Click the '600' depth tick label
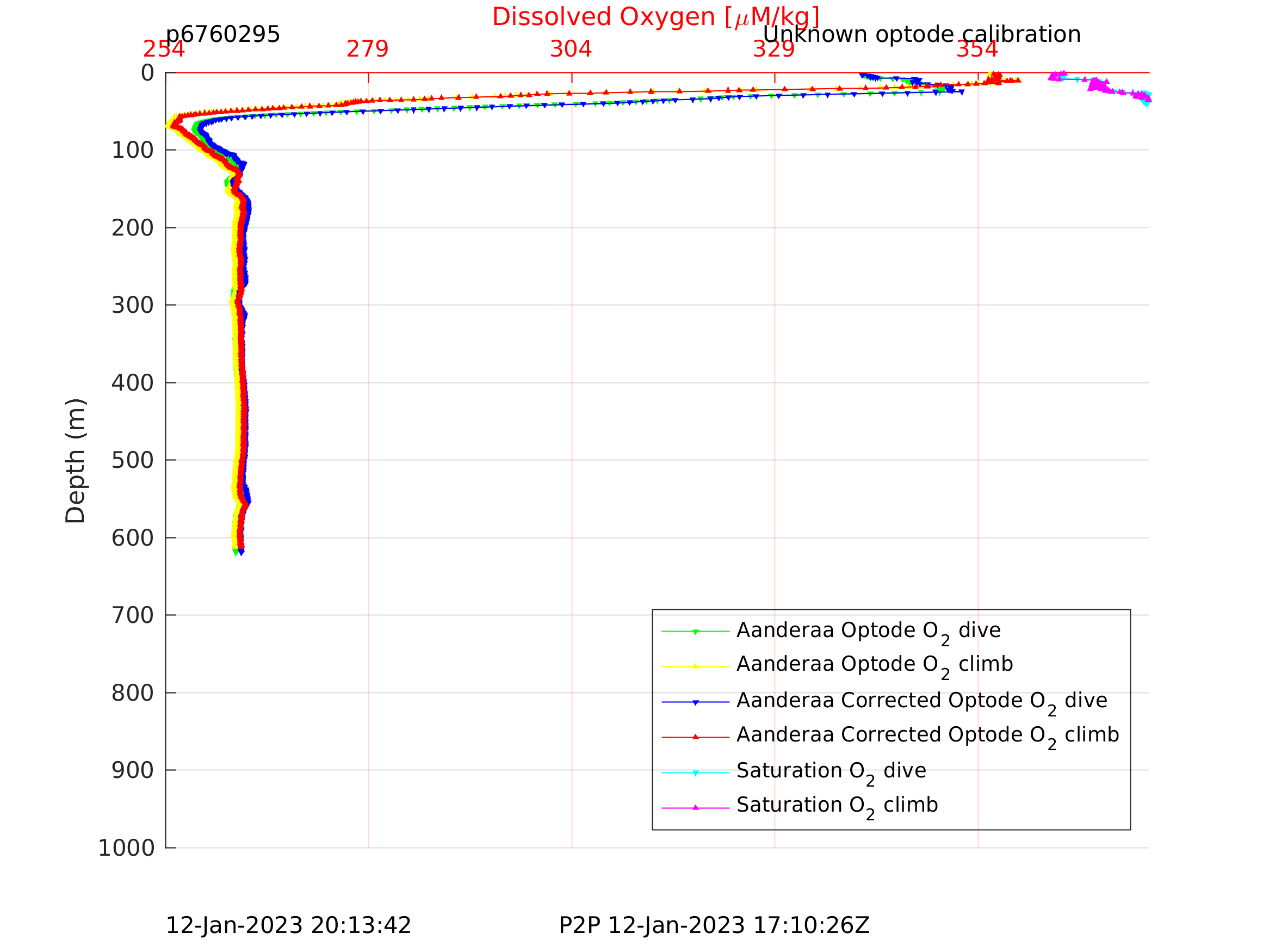Screen dimensions: 1269x952 coord(133,538)
